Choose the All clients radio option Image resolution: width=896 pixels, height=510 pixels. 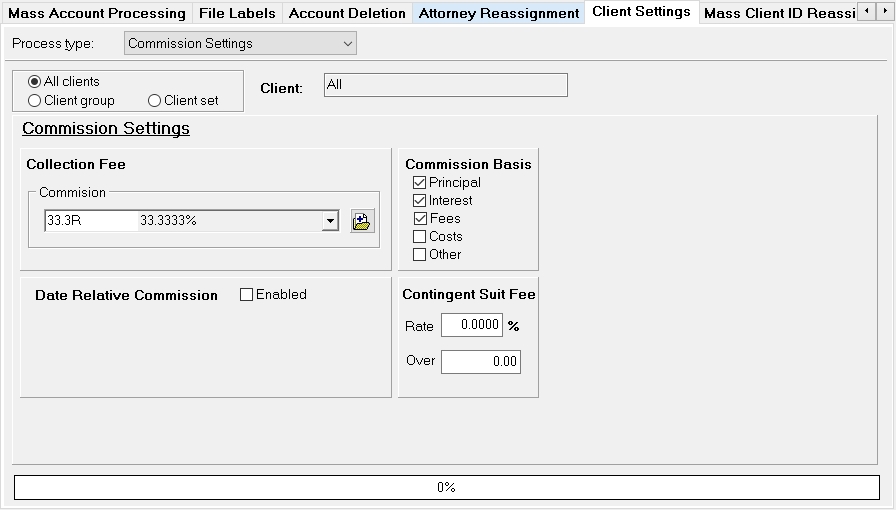coord(35,82)
